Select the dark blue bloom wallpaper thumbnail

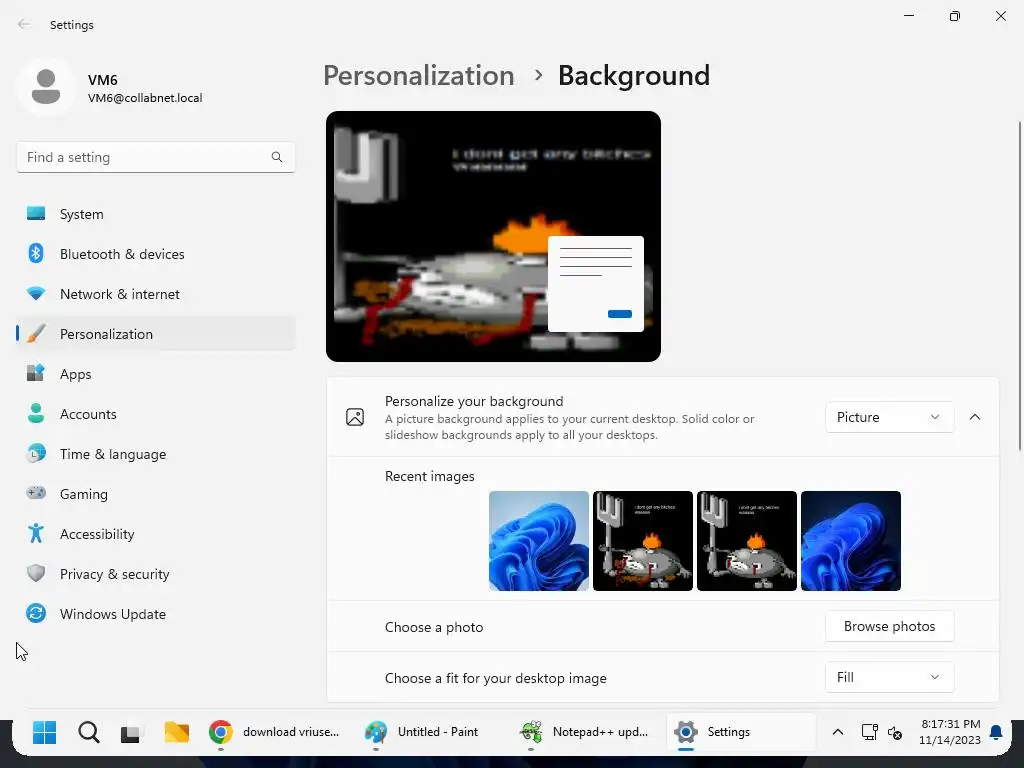tap(851, 541)
